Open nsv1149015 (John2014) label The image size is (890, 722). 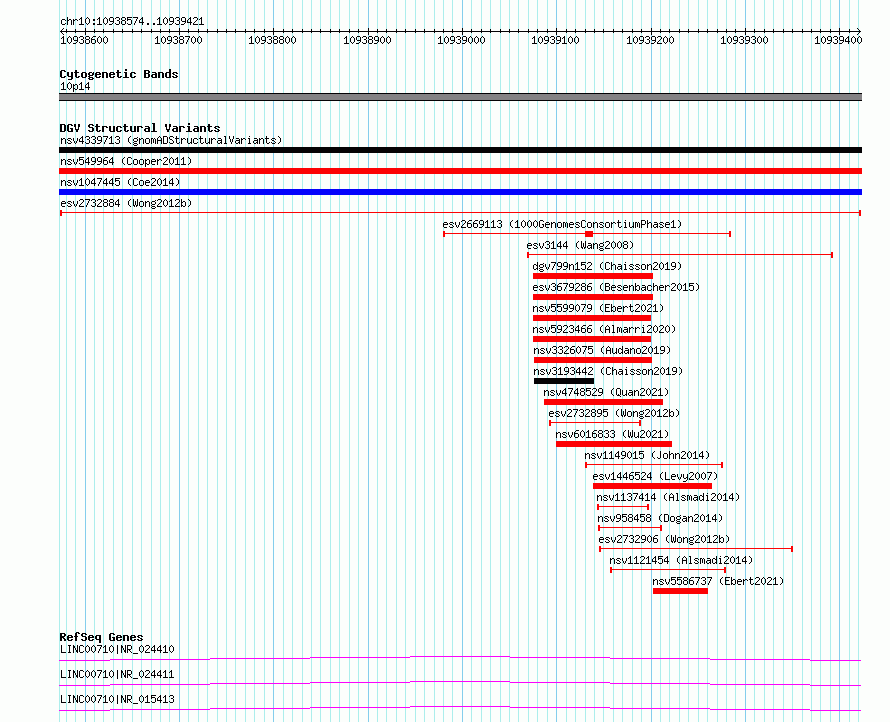point(647,455)
